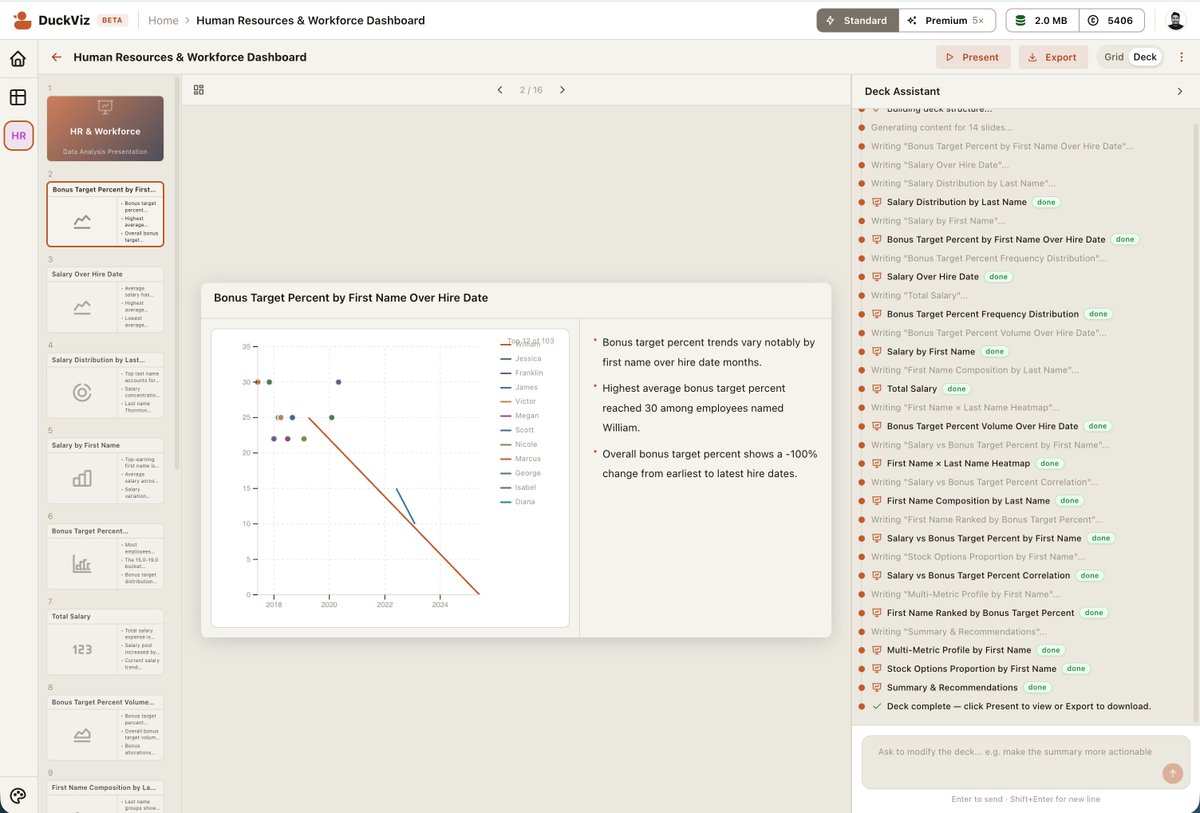Select Total Salary slide thumbnail
Screen dimensions: 1200x813
(105, 642)
